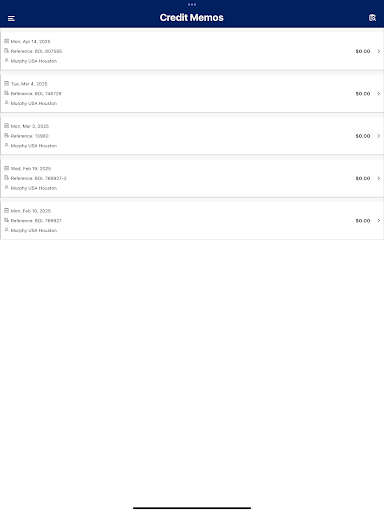This screenshot has width=384, height=512.
Task: Tap the $0.00 amount on the Mar 3 memo
Action: (363, 136)
